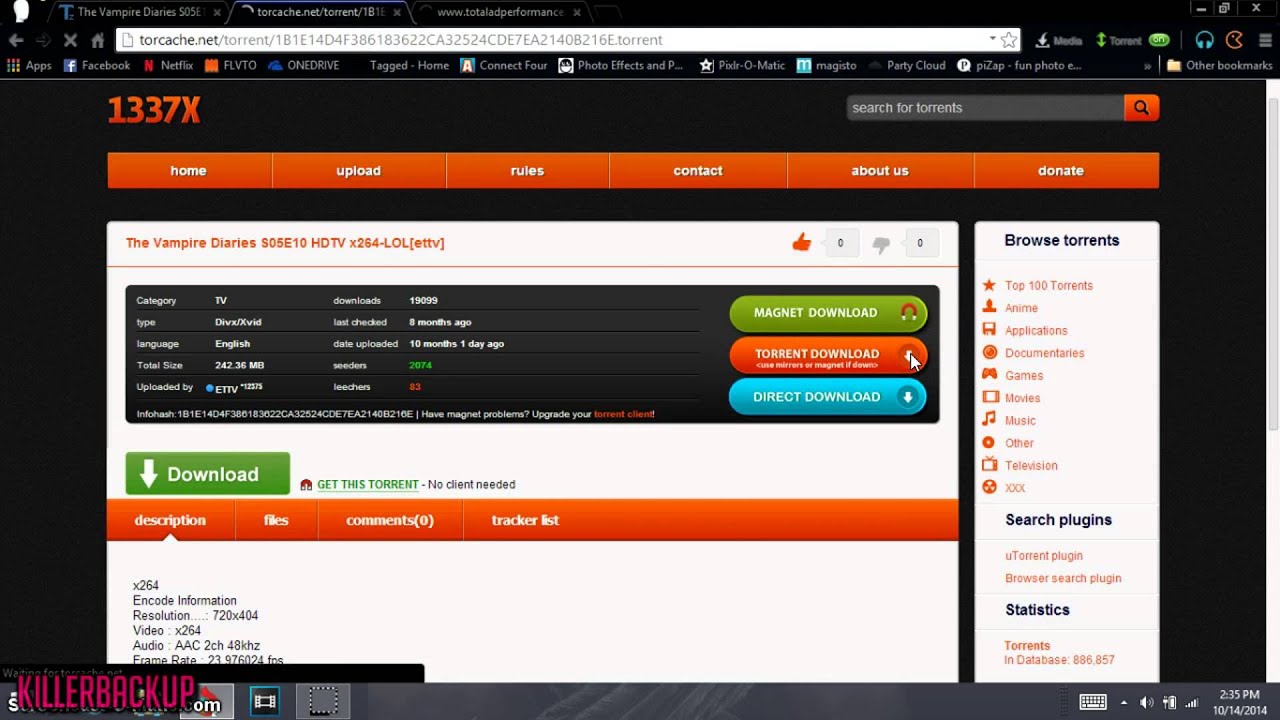This screenshot has height=720, width=1280.
Task: Open the Facebook bookmark
Action: pyautogui.click(x=97, y=65)
